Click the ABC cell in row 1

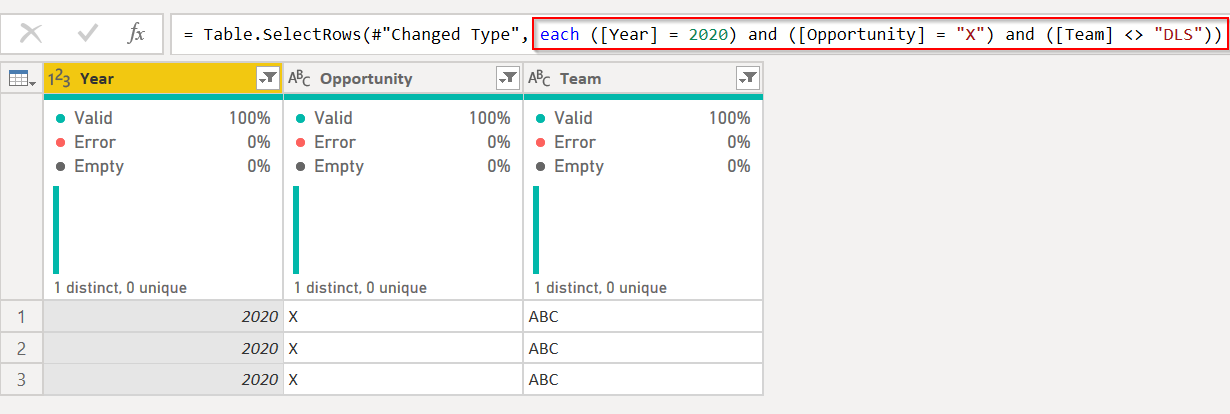[643, 317]
